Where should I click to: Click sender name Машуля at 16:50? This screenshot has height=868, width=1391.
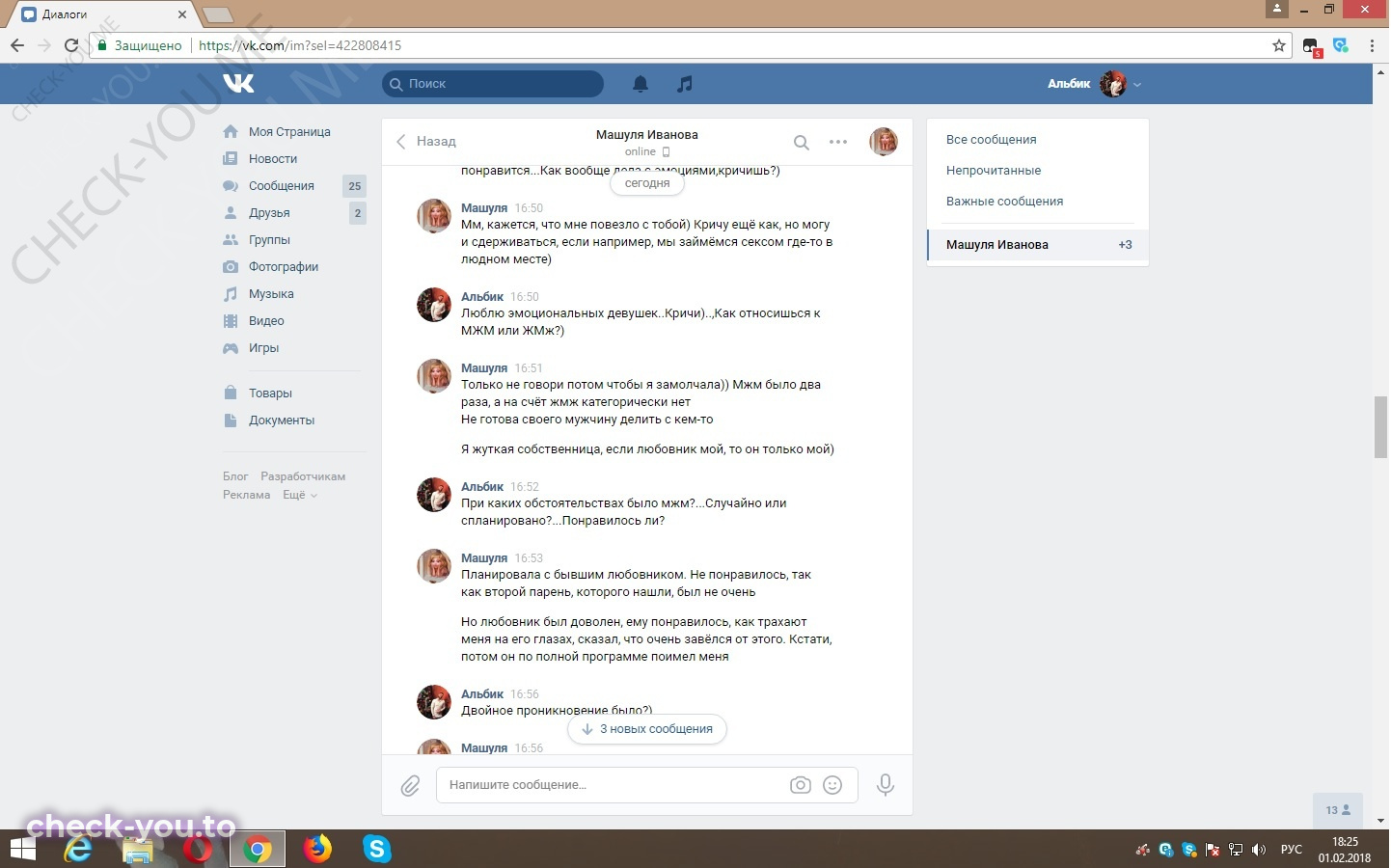coord(483,208)
